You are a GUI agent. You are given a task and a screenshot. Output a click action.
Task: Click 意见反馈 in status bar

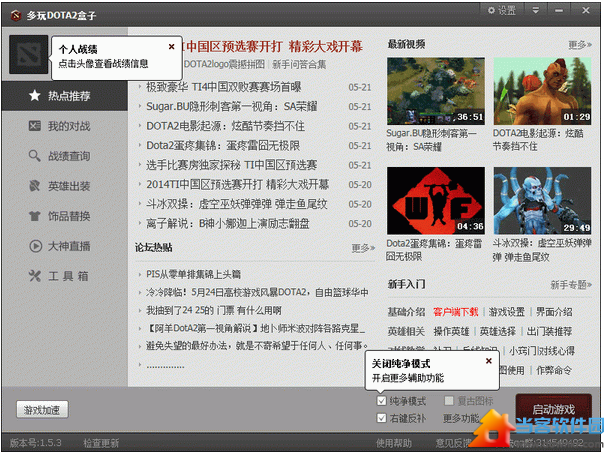[x=453, y=443]
